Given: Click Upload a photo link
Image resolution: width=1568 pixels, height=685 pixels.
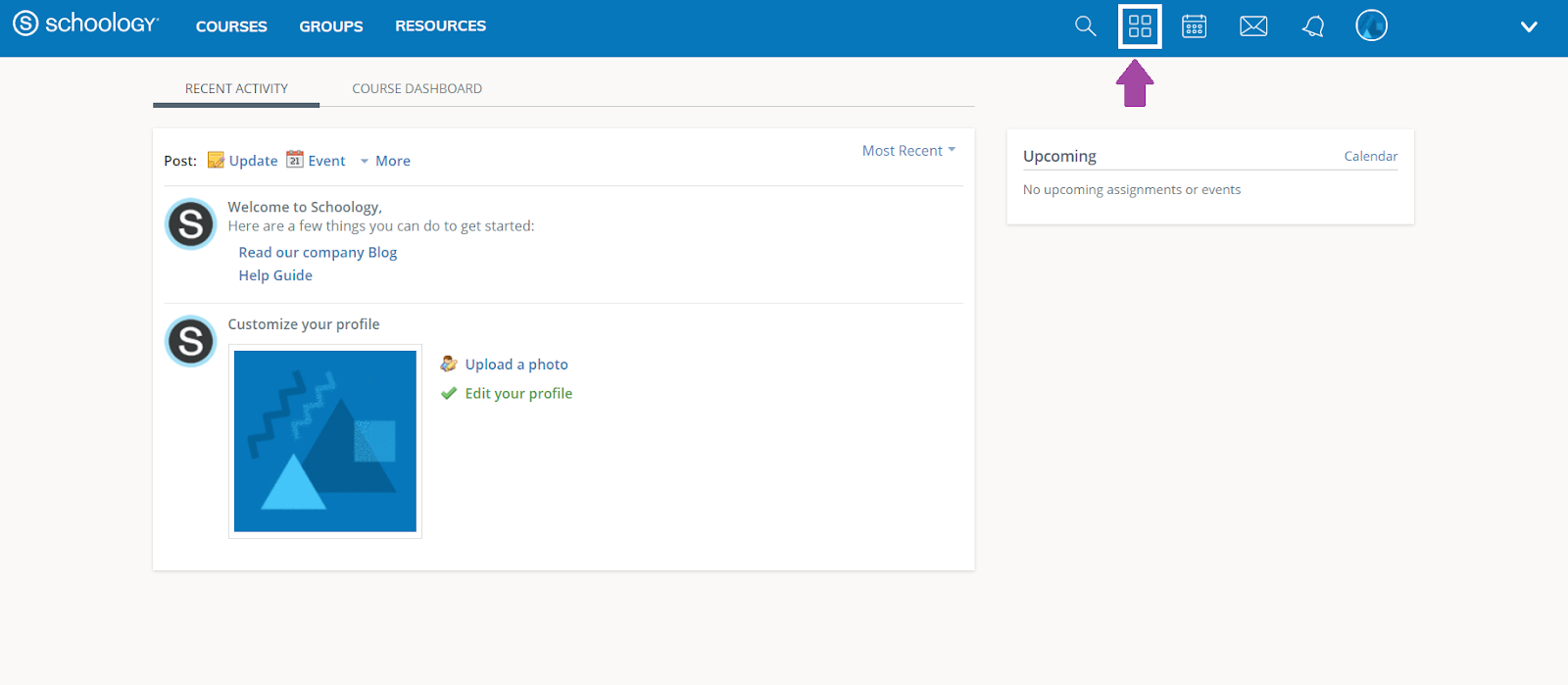Looking at the screenshot, I should (x=516, y=365).
